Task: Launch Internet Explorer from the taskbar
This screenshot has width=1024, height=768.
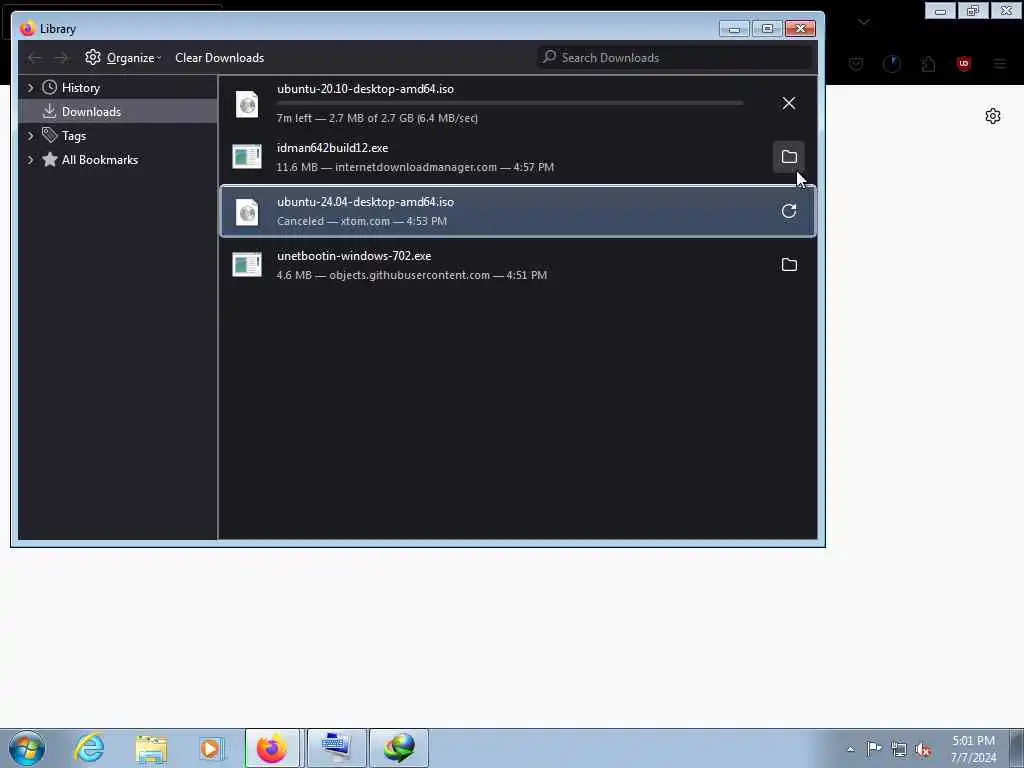Action: click(x=89, y=748)
